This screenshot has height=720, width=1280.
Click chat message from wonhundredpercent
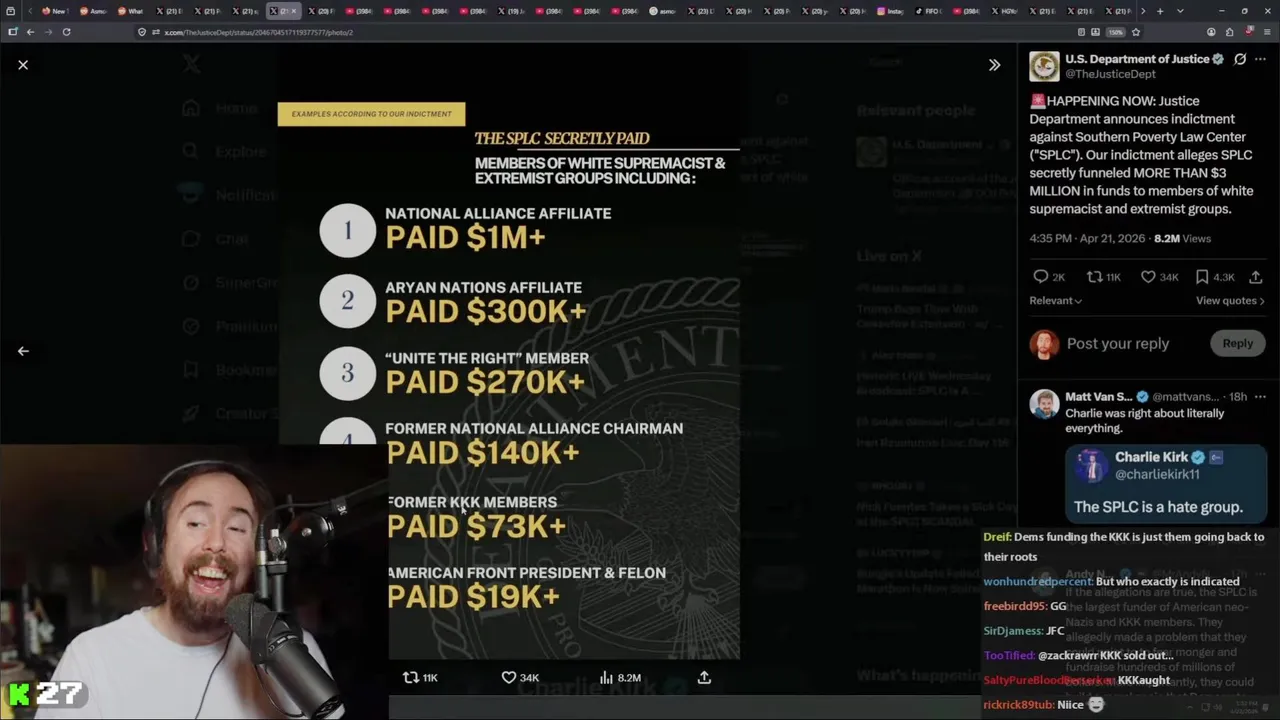coord(1111,581)
